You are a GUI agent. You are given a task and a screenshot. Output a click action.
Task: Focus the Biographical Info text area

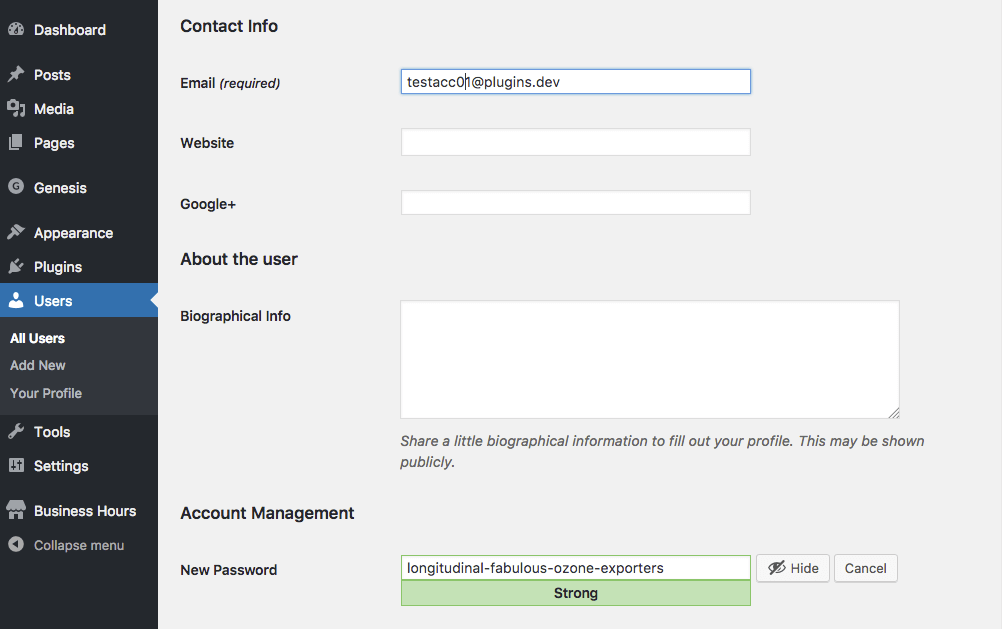(x=649, y=359)
